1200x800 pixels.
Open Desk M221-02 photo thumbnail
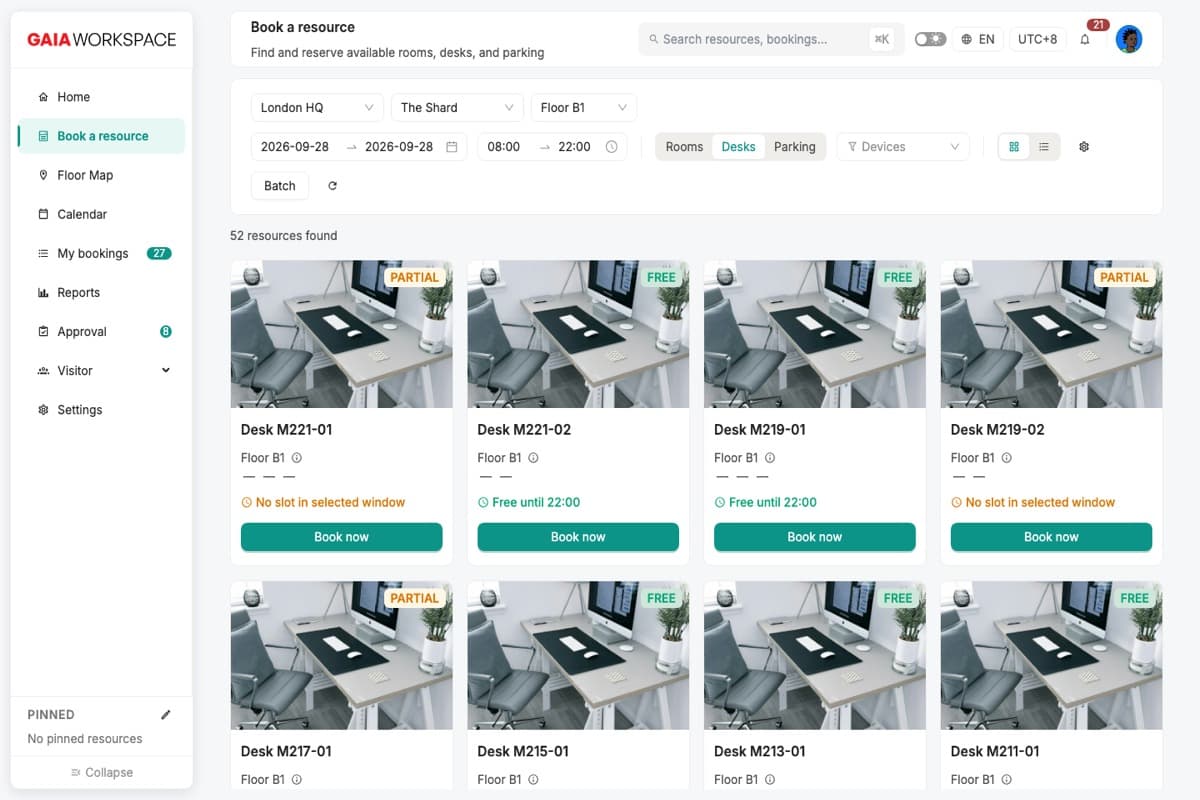coord(578,334)
